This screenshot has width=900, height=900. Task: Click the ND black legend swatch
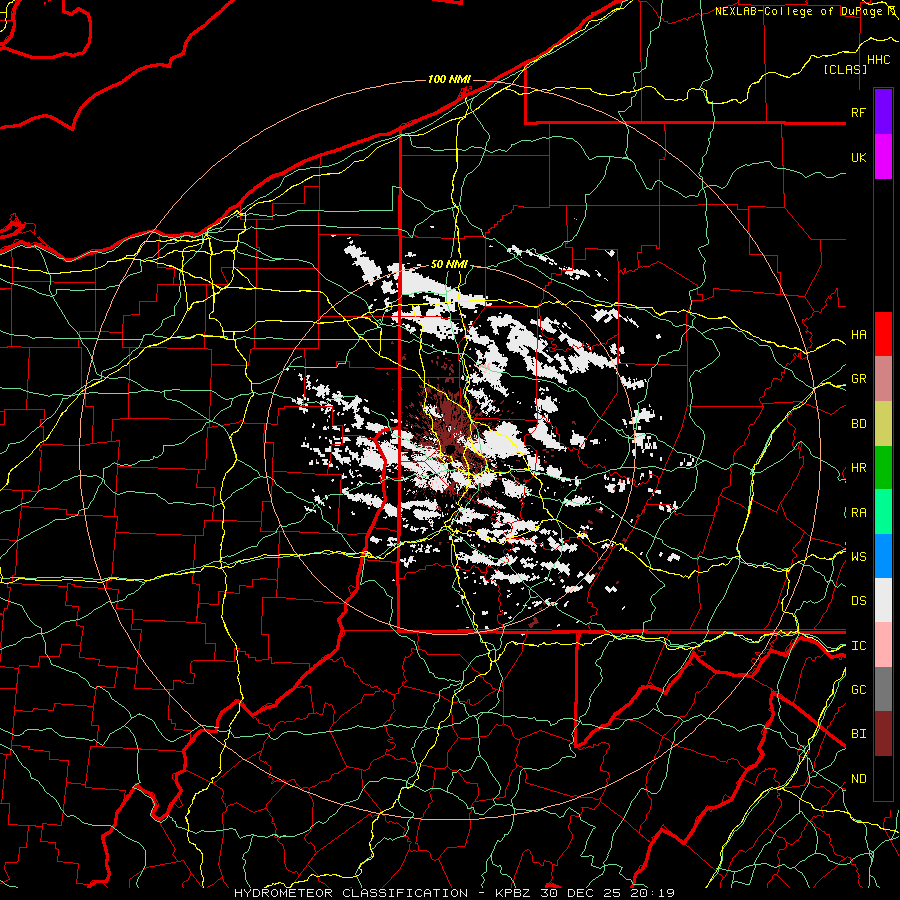coord(883,778)
